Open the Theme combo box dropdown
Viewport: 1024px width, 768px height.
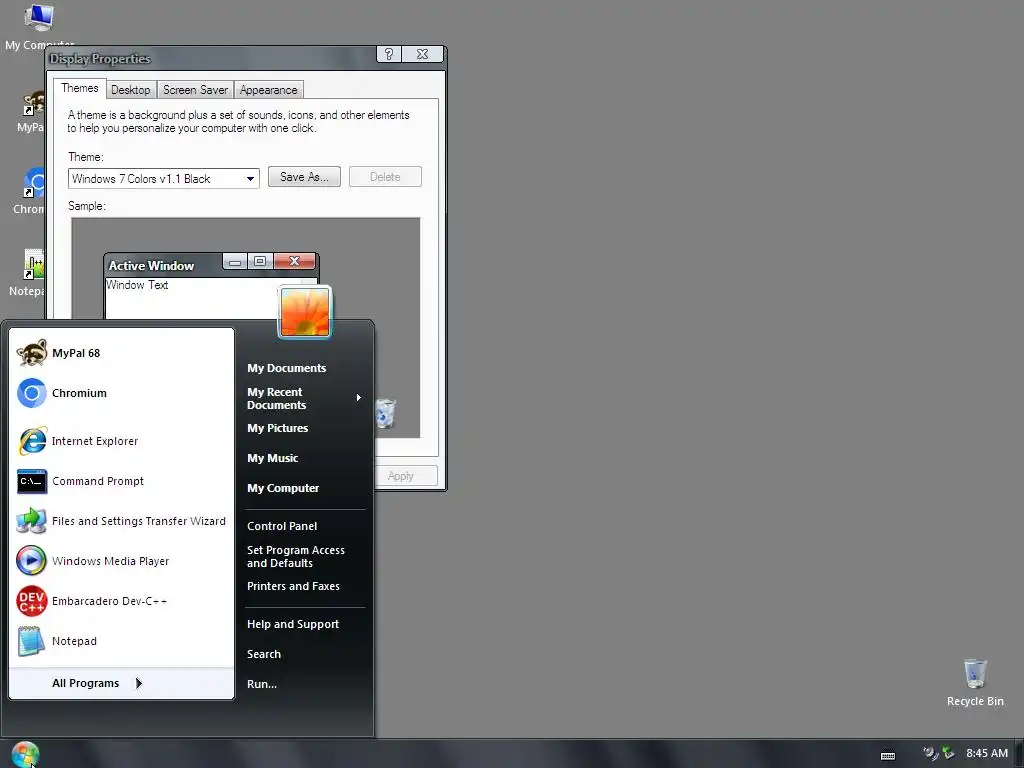[250, 179]
